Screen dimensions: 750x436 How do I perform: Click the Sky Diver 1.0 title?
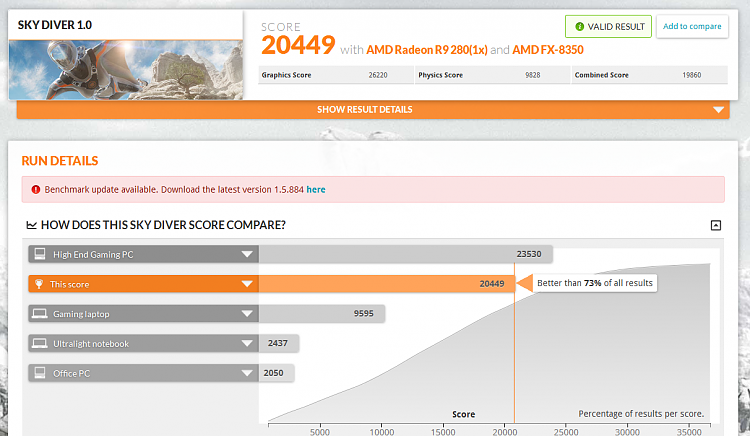[55, 25]
